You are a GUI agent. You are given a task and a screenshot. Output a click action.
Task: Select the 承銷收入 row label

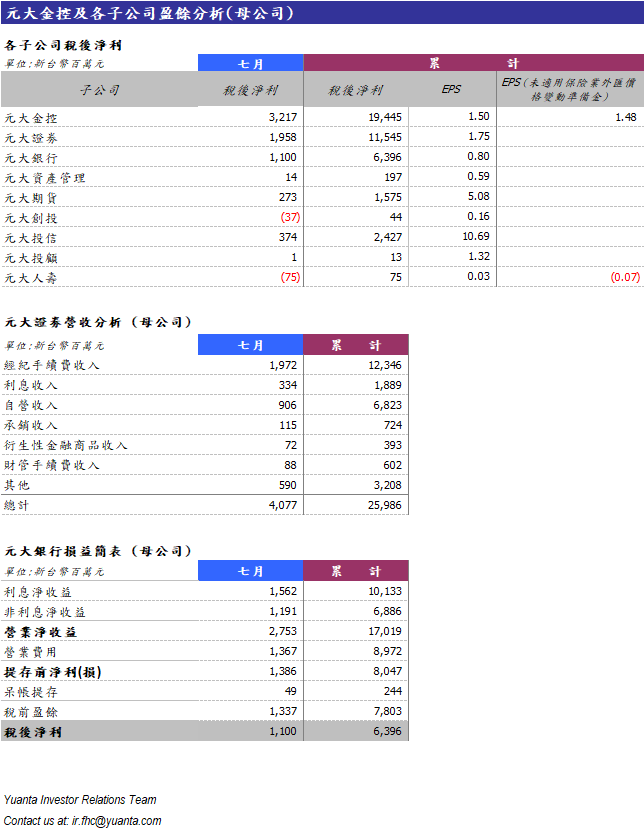point(31,426)
